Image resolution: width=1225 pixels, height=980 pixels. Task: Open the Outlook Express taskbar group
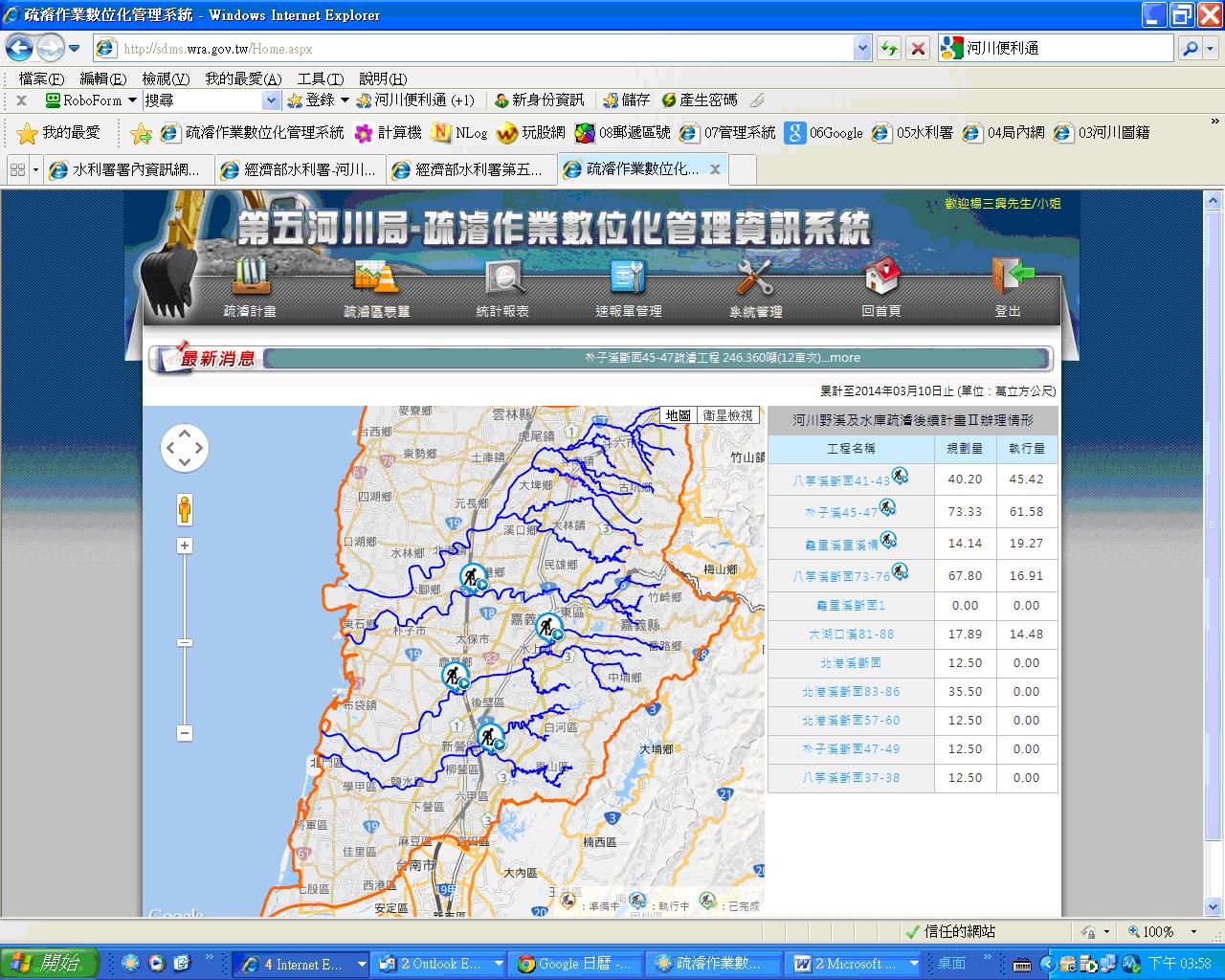click(x=439, y=964)
